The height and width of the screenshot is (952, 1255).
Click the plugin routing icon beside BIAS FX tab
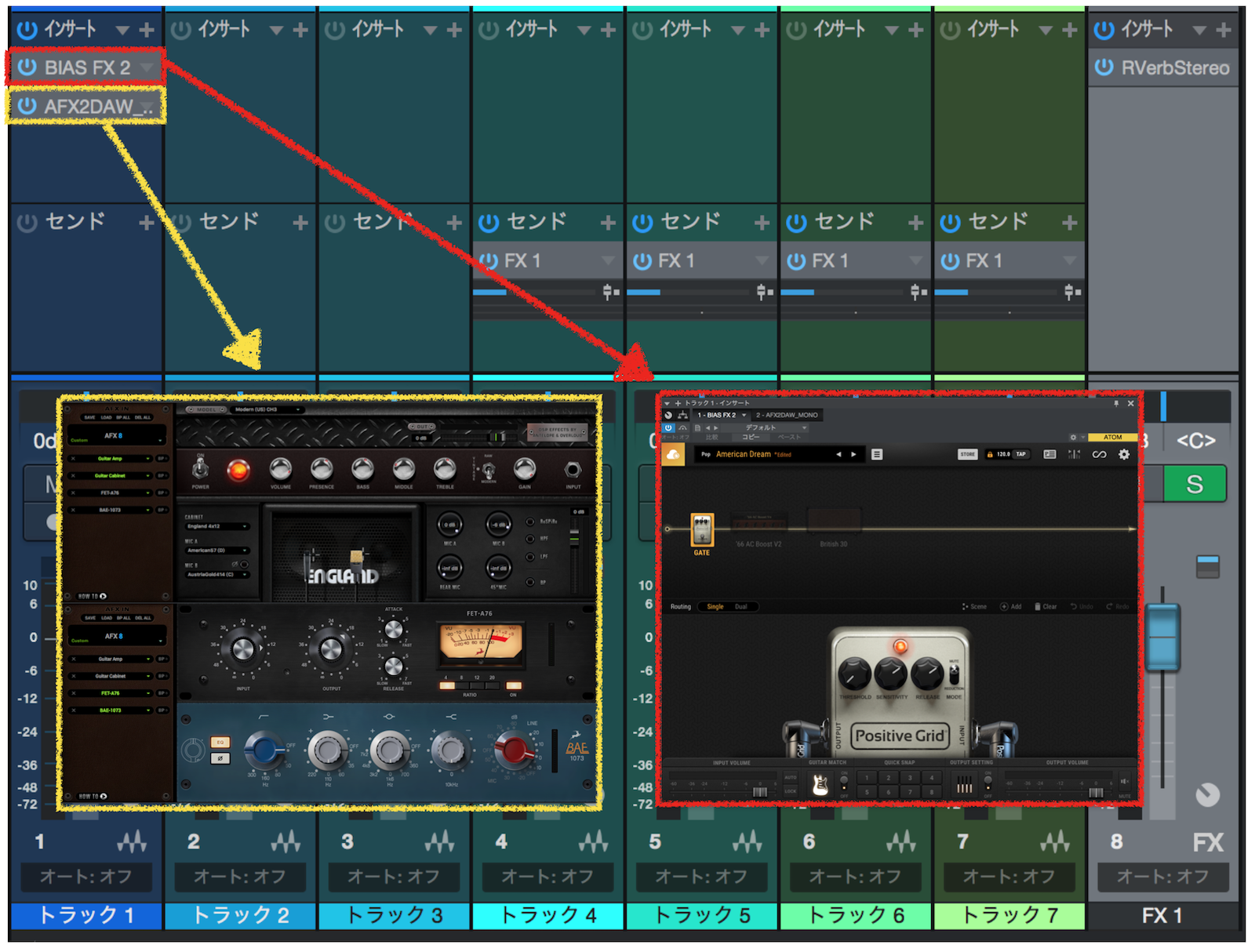pyautogui.click(x=683, y=415)
